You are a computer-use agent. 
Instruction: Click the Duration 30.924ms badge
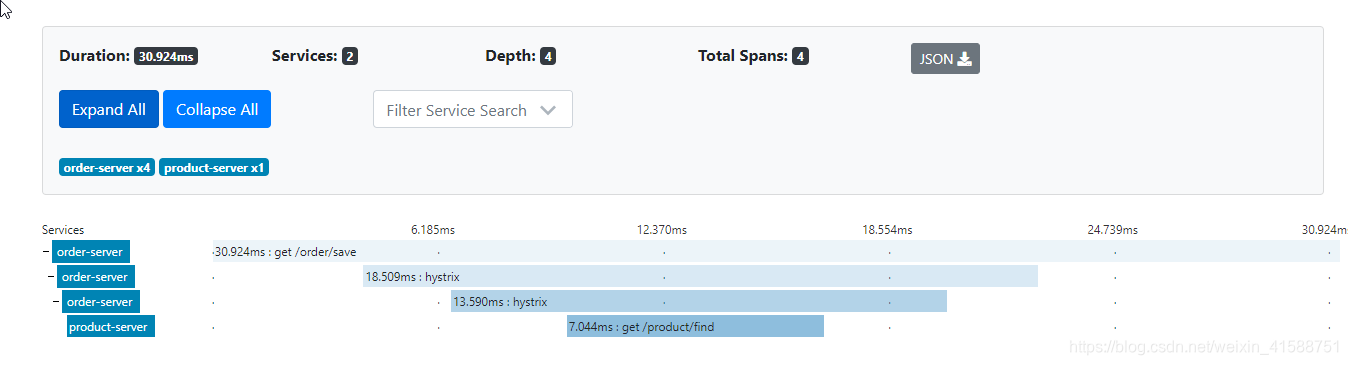point(166,57)
